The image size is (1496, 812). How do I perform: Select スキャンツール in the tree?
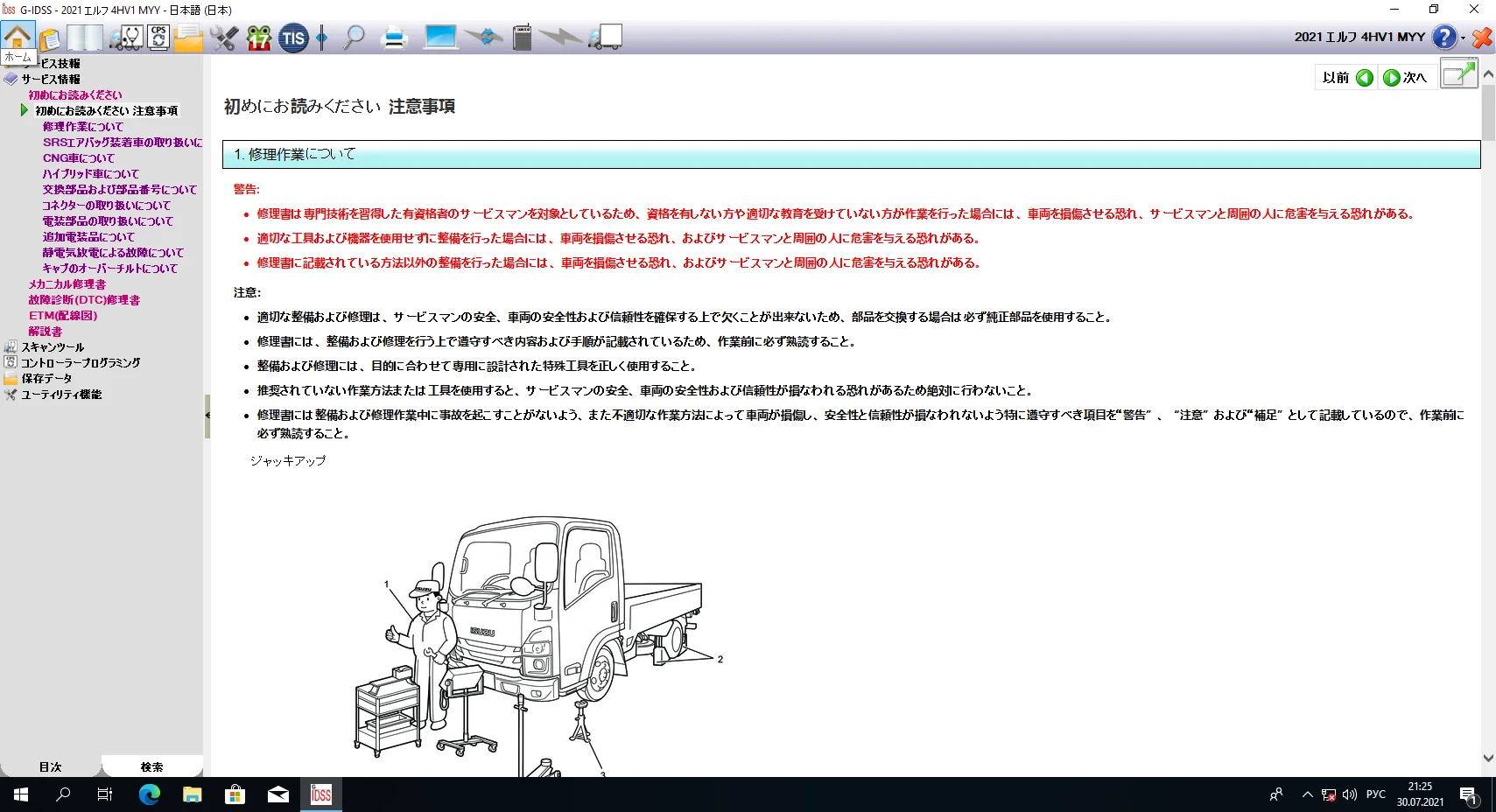53,346
